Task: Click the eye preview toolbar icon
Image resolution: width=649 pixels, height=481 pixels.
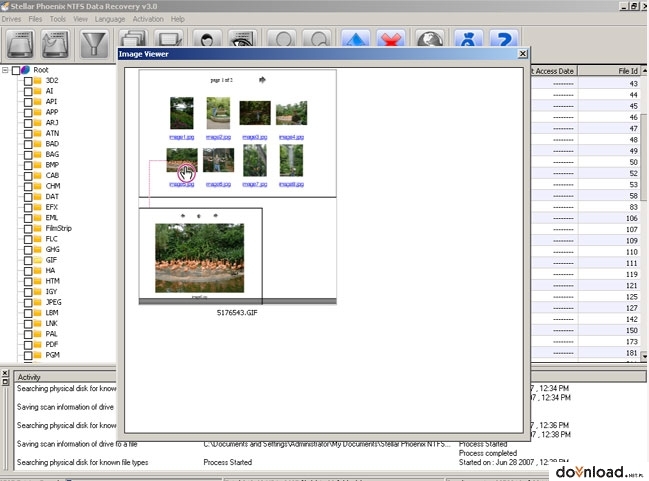Action: pos(243,38)
